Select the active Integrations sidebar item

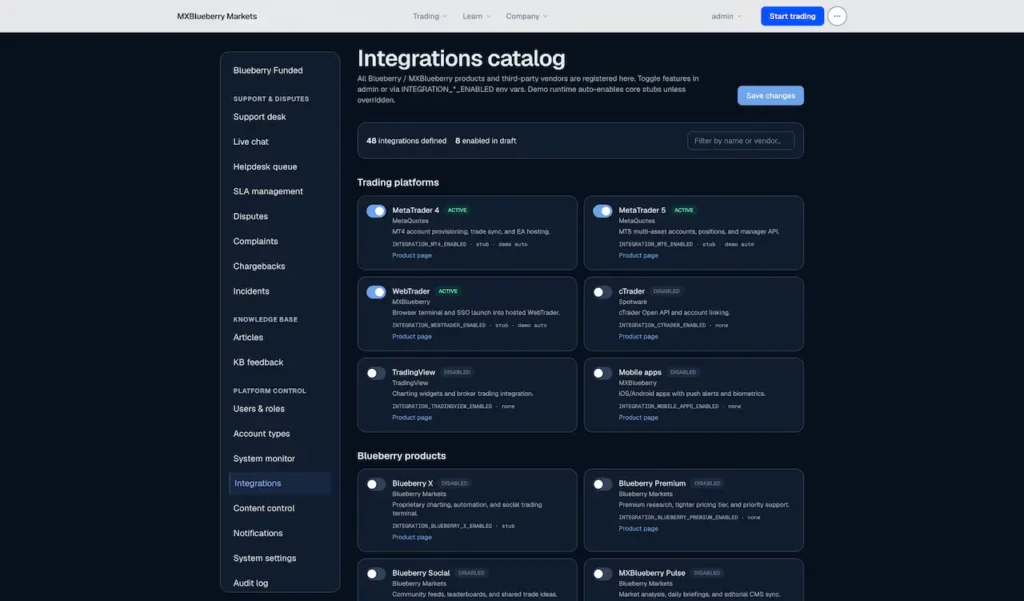(280, 483)
